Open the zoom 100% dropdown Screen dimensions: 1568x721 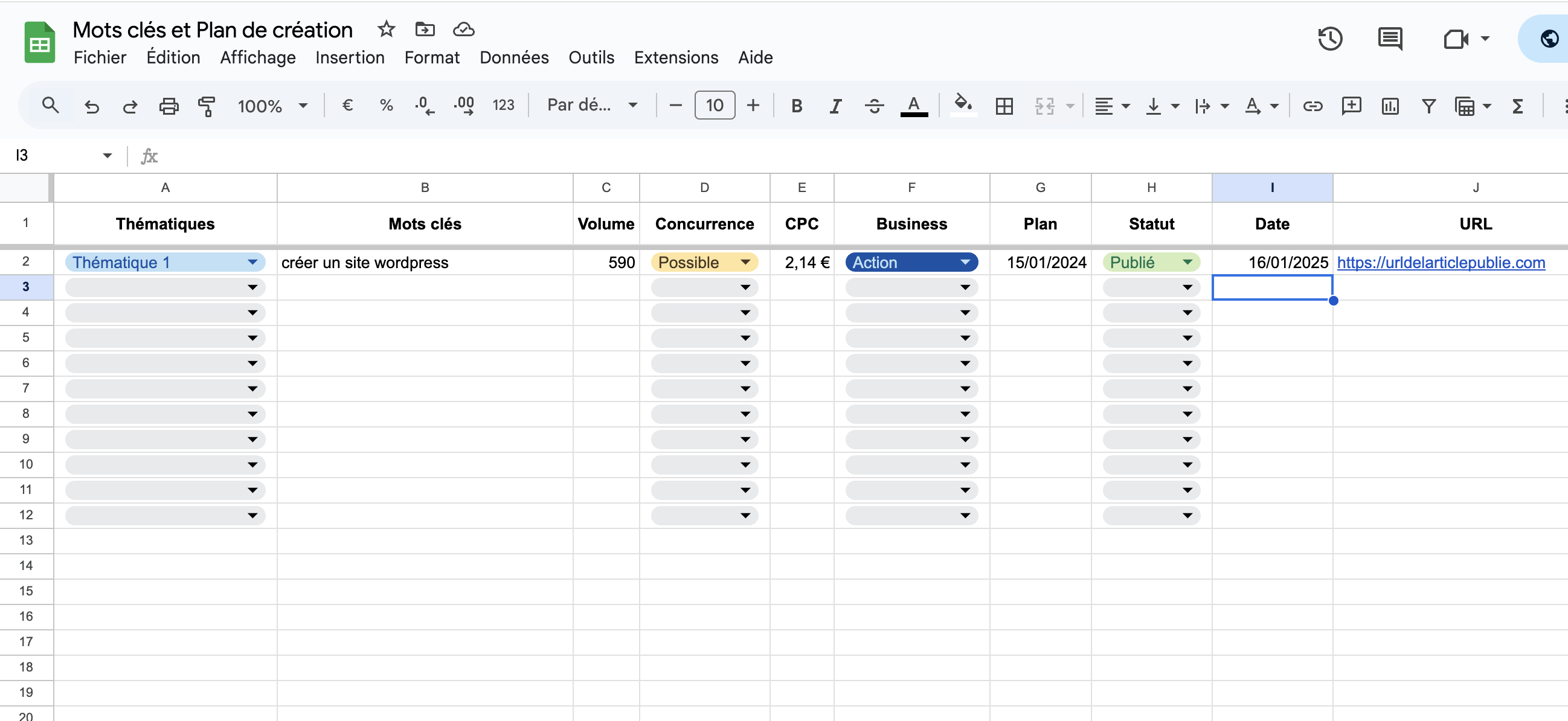272,106
